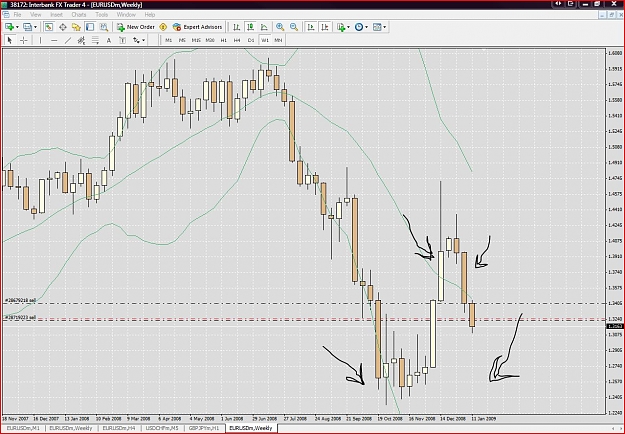Toggle the Navigator folder-star panel

(76, 27)
